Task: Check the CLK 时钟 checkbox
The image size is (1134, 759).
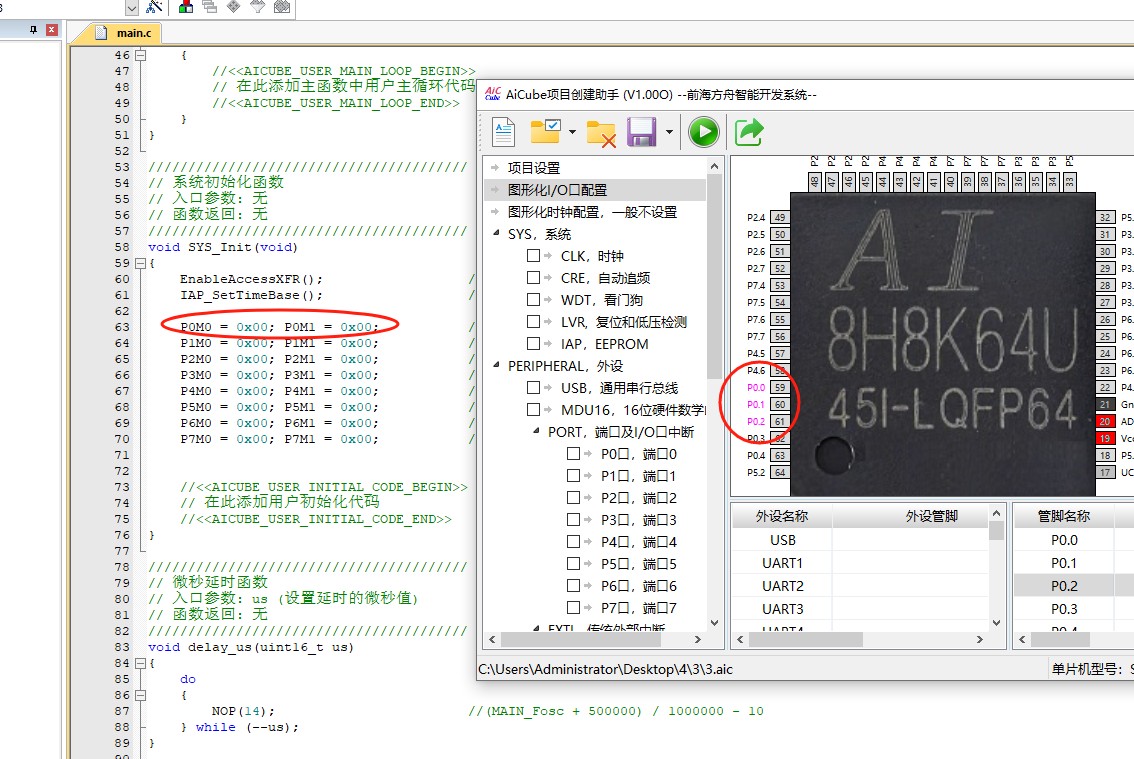Action: point(534,255)
